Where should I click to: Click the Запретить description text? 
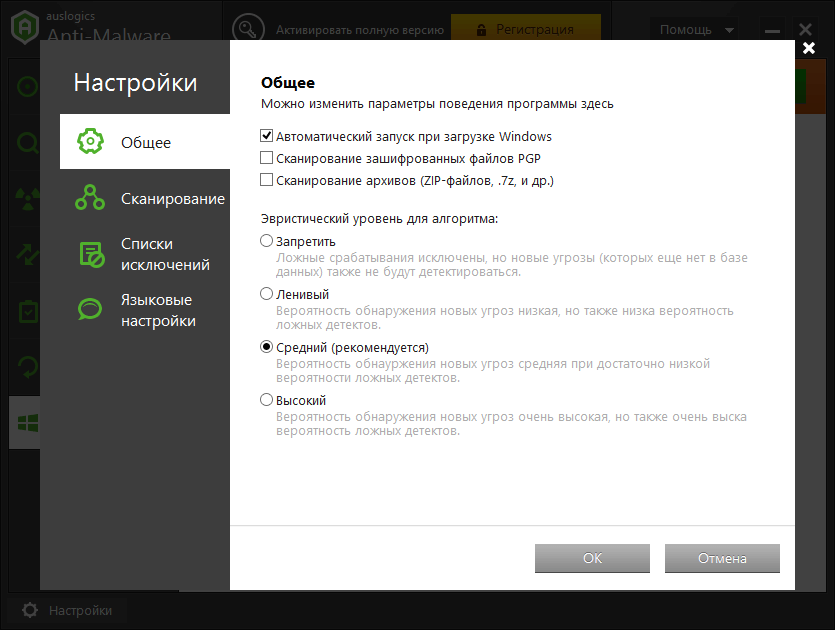511,265
